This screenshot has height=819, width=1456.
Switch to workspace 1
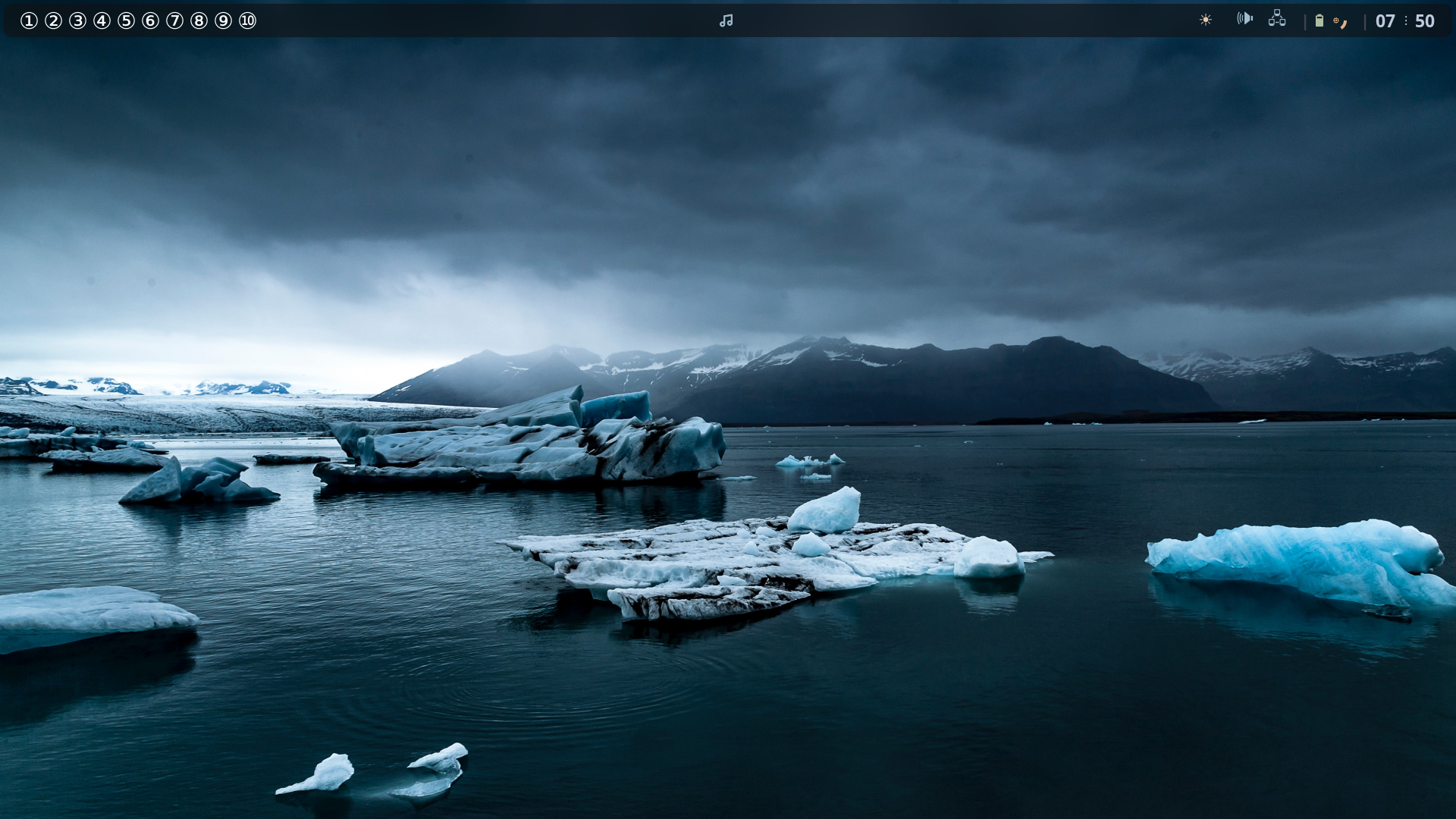click(29, 20)
